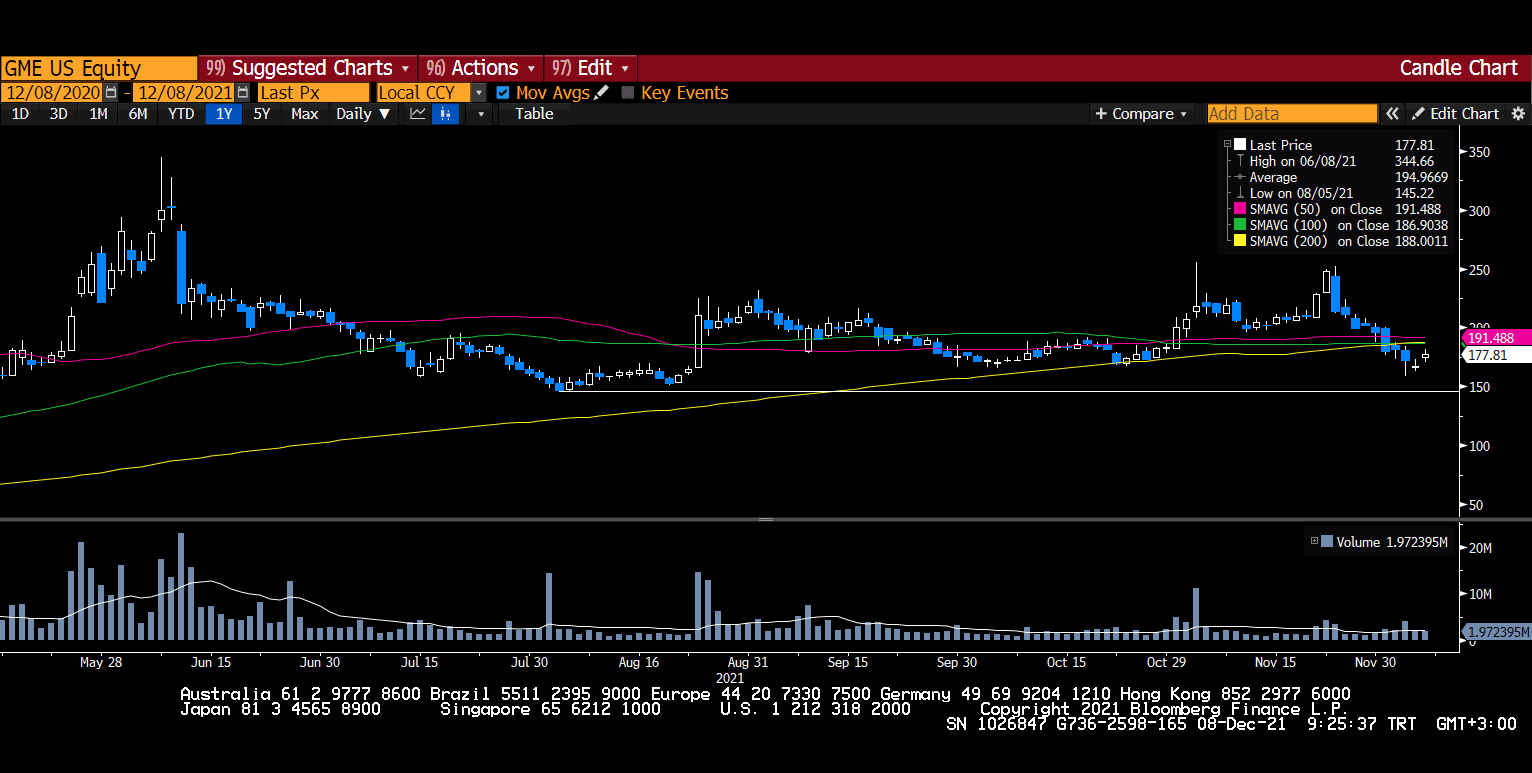Image resolution: width=1532 pixels, height=773 pixels.
Task: Click the GME US Equity security field
Action: [99, 68]
